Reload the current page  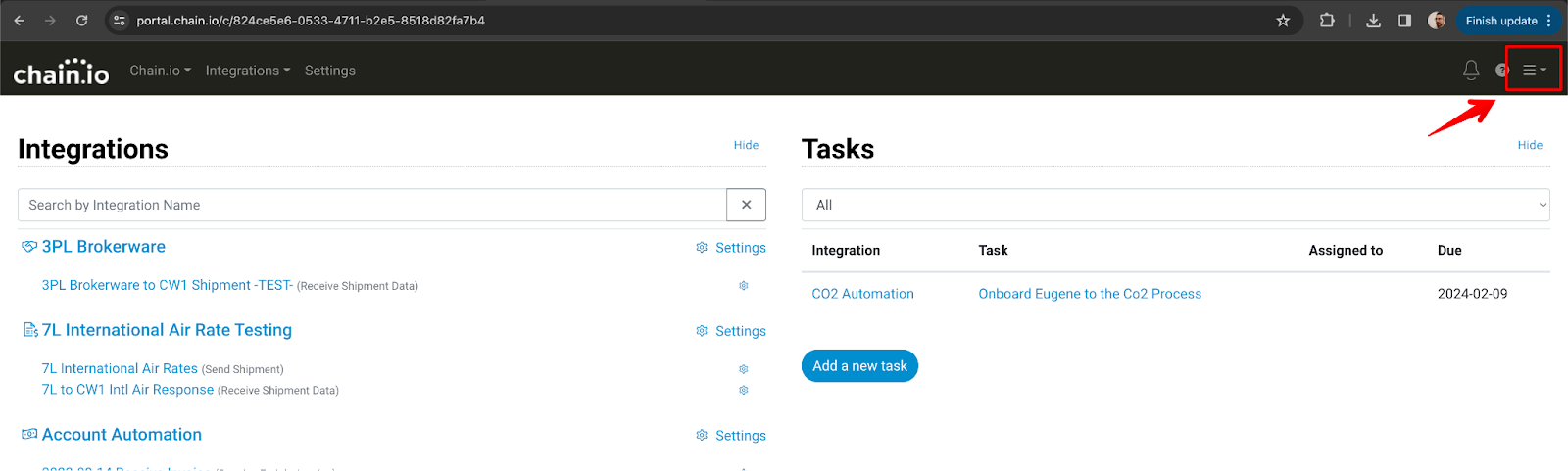coord(82,21)
